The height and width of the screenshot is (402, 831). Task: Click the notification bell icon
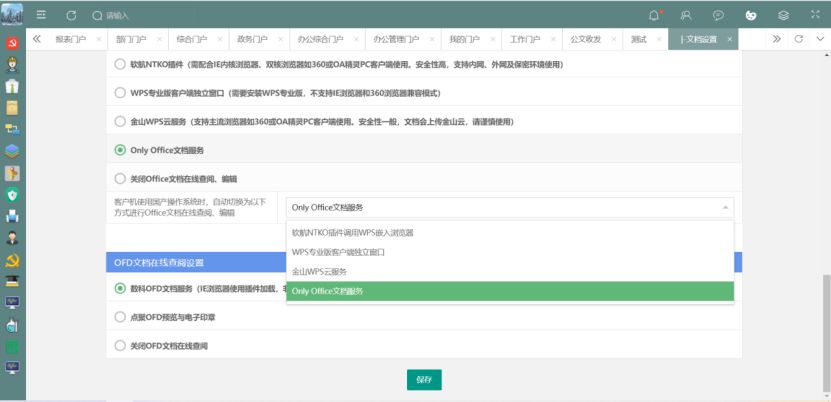point(655,16)
